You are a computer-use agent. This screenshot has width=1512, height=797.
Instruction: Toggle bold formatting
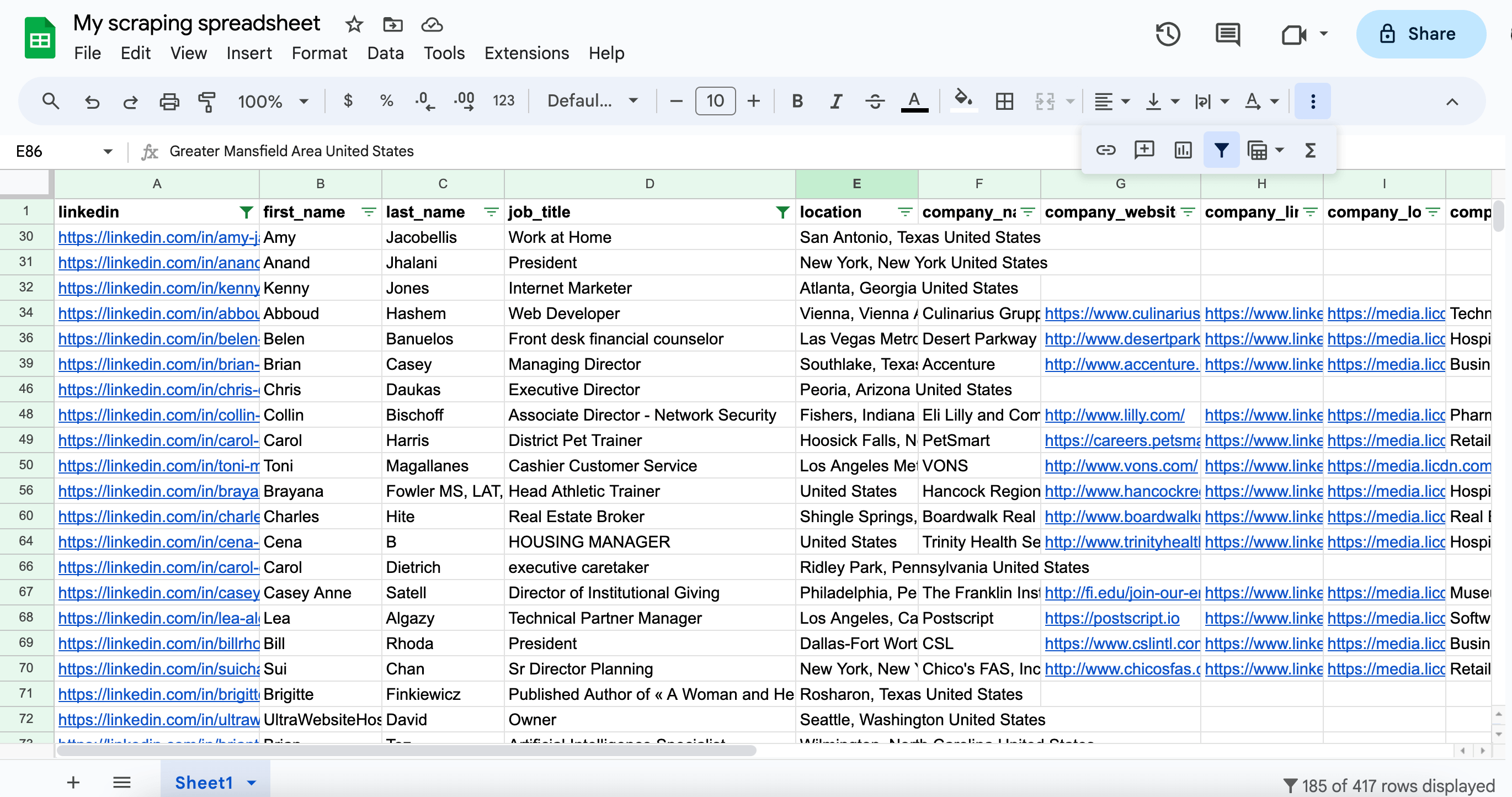797,101
